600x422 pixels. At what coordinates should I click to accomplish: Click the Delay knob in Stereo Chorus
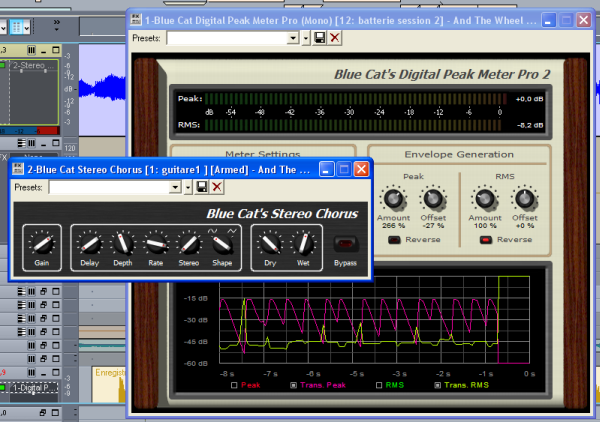90,244
